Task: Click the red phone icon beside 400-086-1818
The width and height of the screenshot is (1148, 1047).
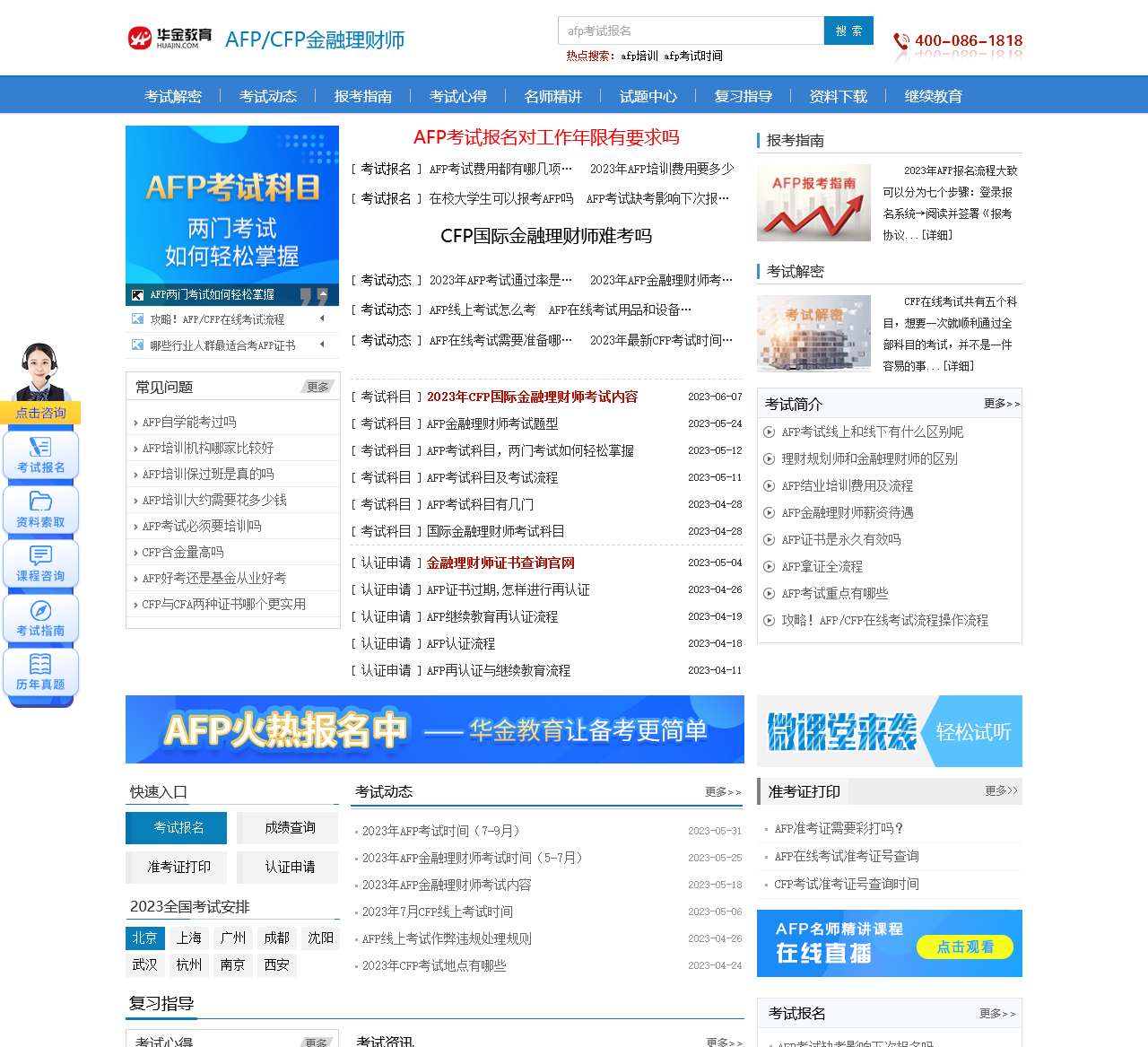Action: [x=901, y=41]
